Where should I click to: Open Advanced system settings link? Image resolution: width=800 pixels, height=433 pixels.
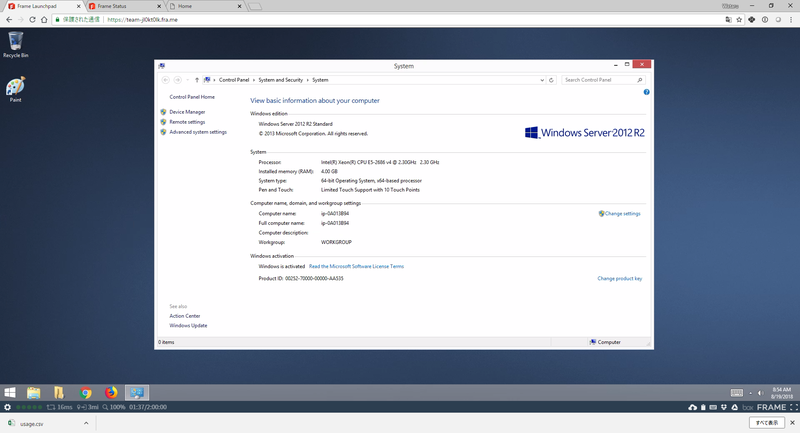tap(198, 132)
